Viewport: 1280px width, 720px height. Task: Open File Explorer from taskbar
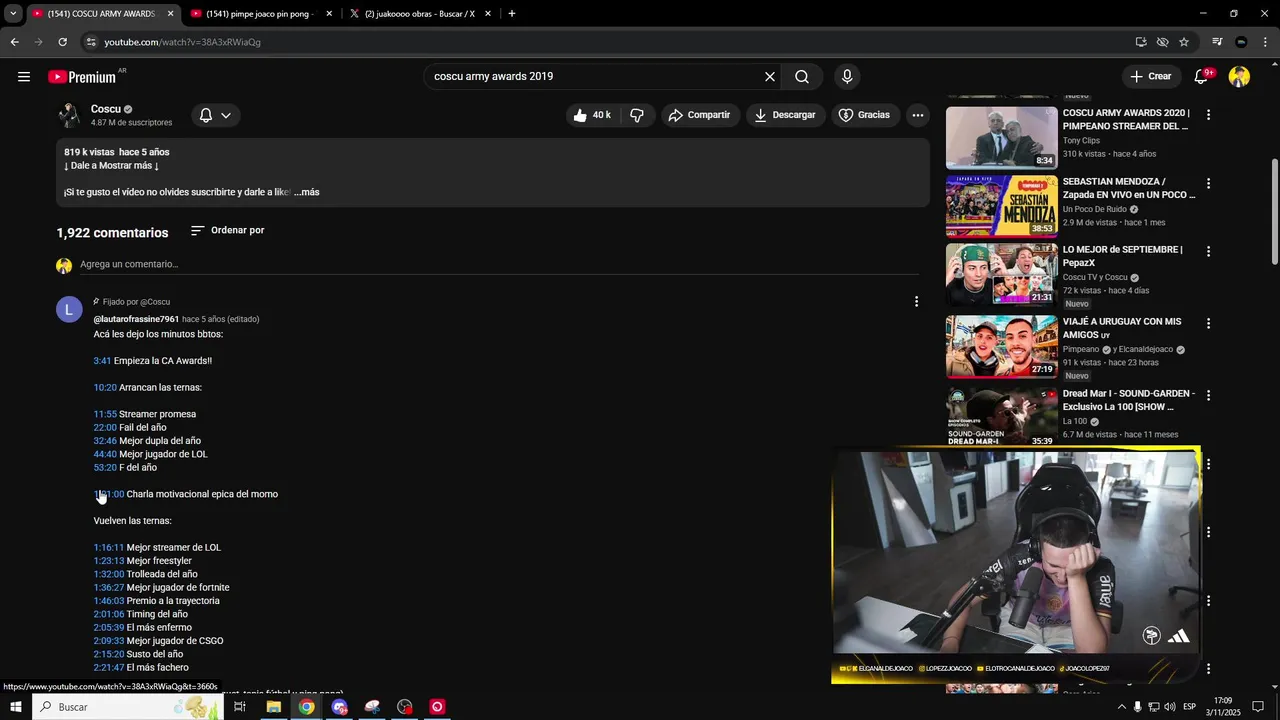[x=273, y=707]
